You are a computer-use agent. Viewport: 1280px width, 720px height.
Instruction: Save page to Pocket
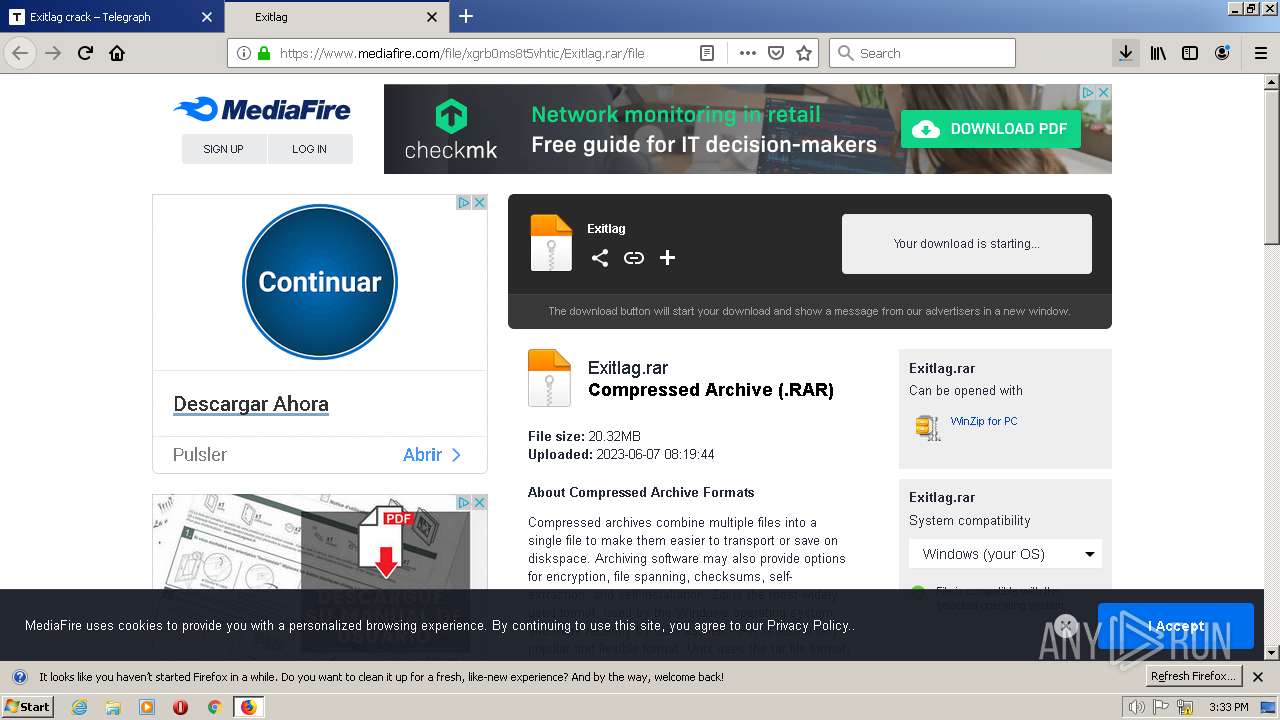[x=775, y=53]
